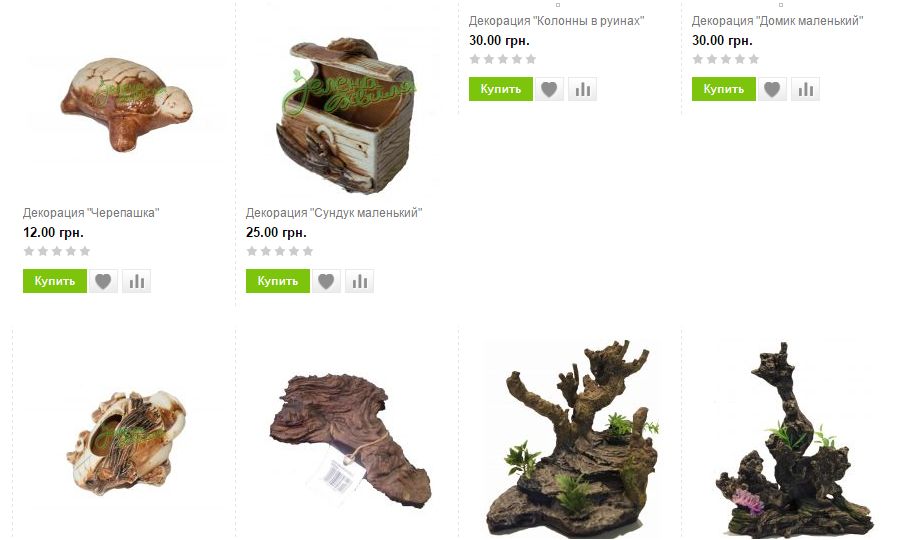The height and width of the screenshot is (540, 898).
Task: Compare "Колонны в руинах" chart icon
Action: coord(582,89)
